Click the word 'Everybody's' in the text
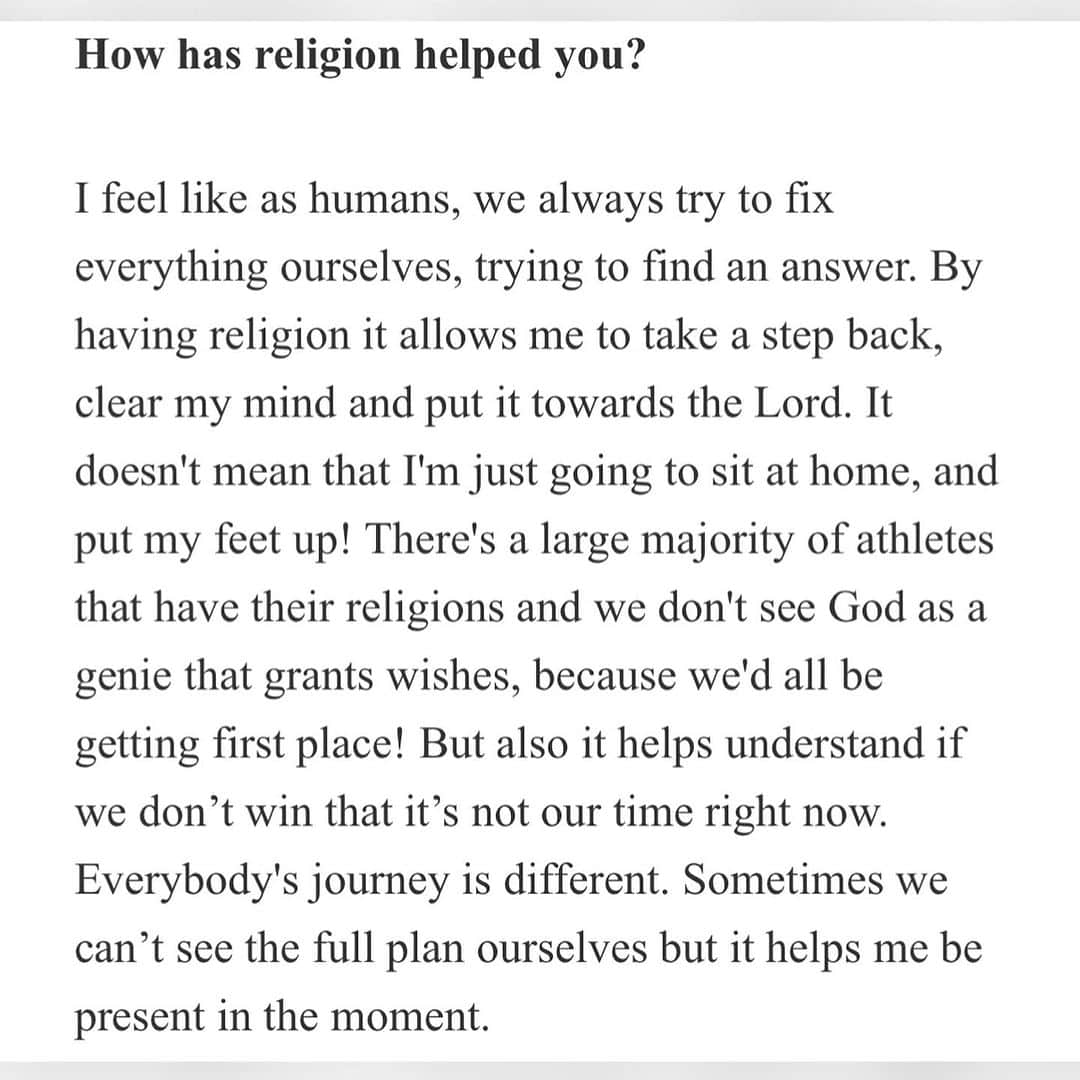The image size is (1080, 1080). [186, 882]
